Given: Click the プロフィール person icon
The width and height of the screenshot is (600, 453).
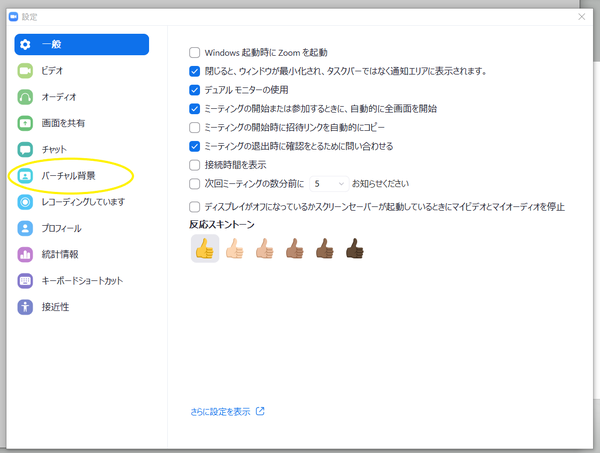Looking at the screenshot, I should (x=25, y=228).
